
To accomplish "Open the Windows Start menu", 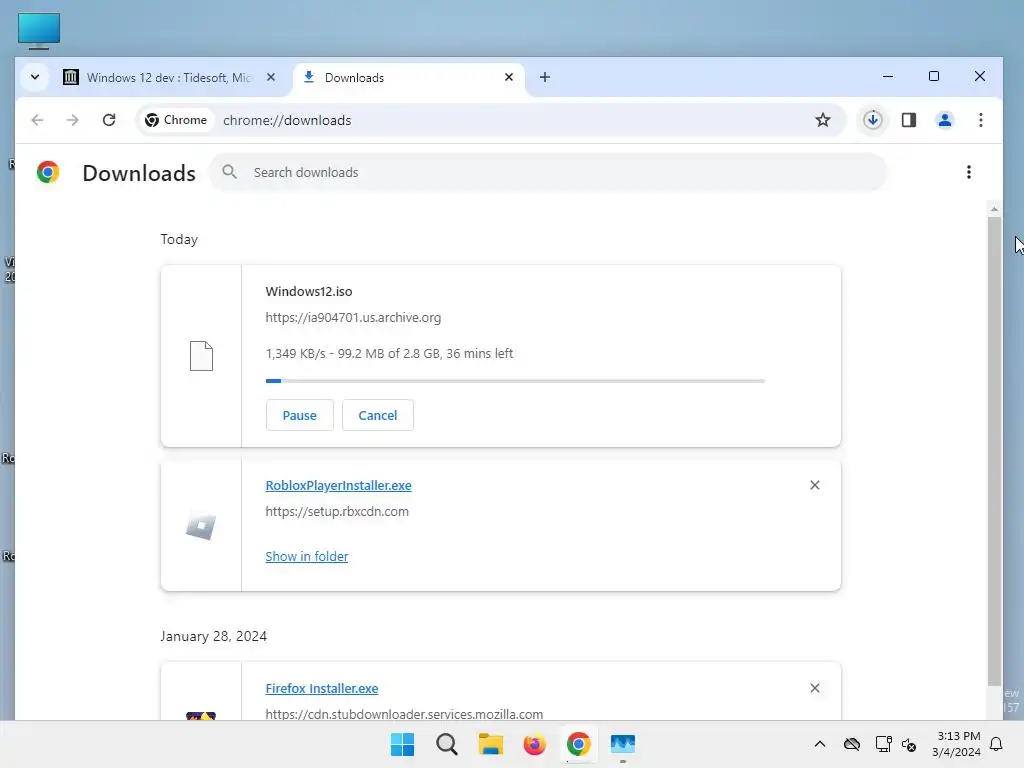I will click(x=402, y=744).
